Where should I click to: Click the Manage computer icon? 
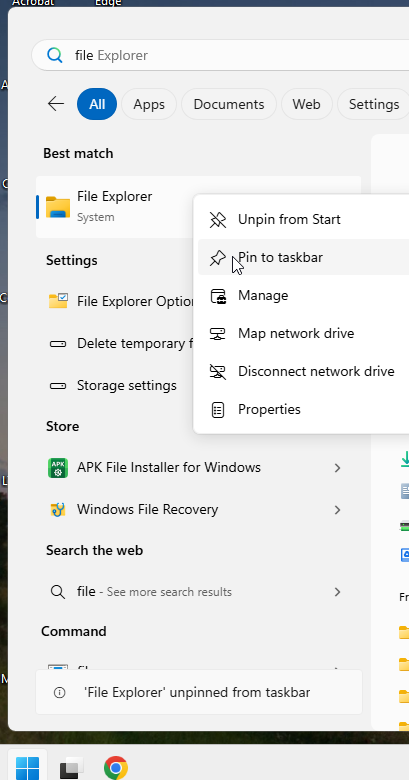[x=218, y=296]
